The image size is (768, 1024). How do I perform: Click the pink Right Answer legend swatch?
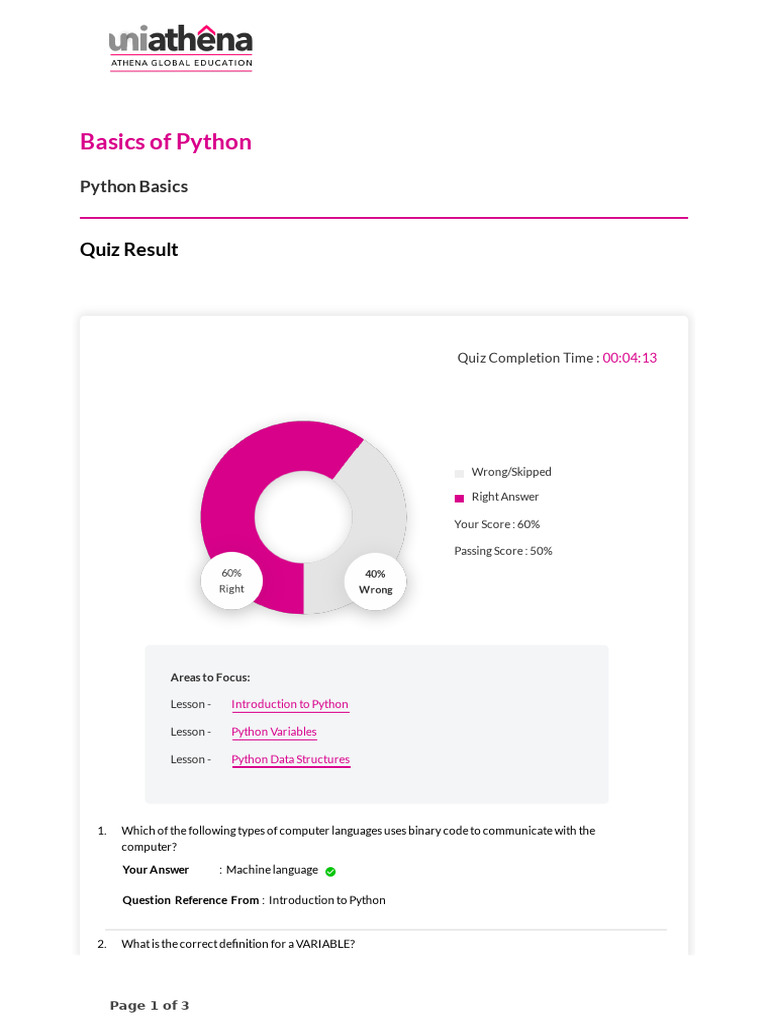point(459,498)
